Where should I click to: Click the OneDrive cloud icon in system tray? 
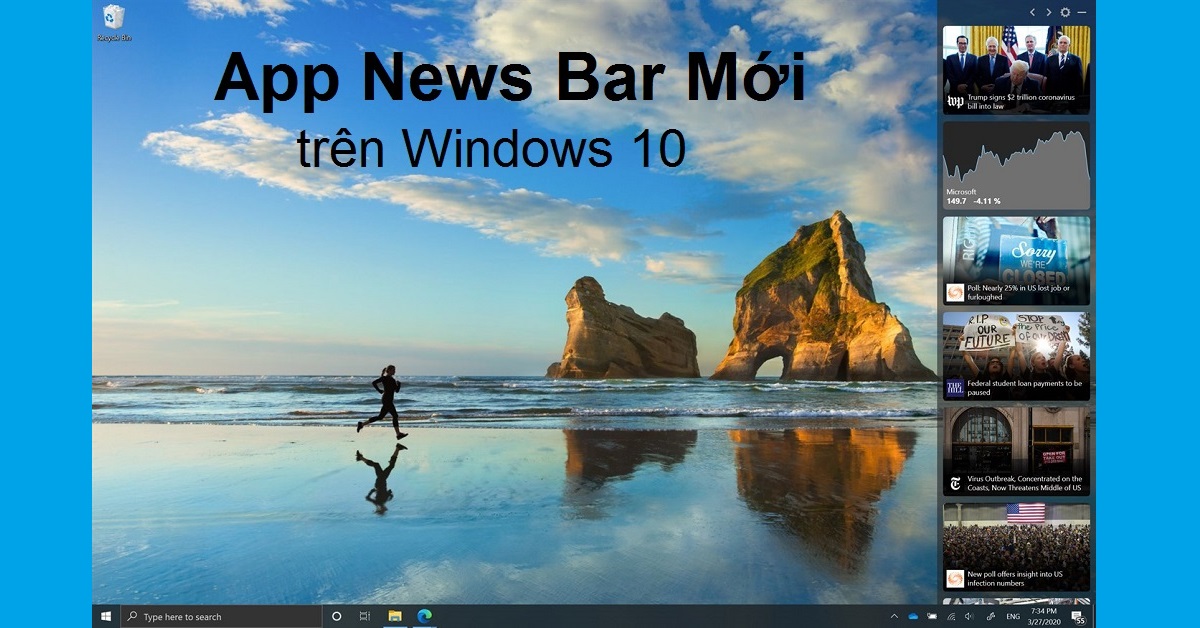(x=912, y=616)
